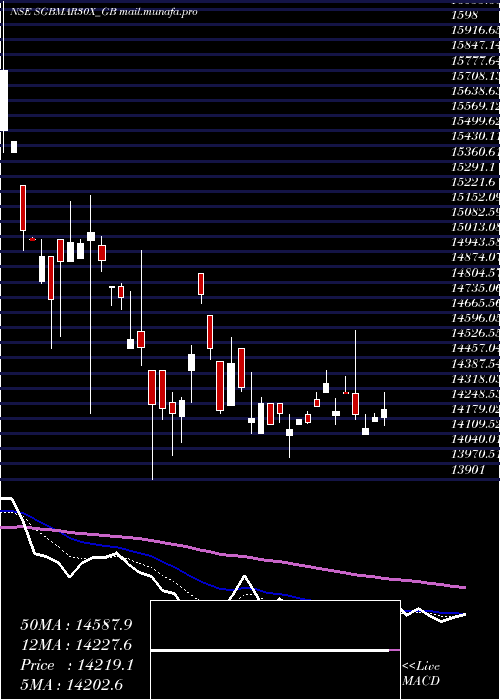Click the price label beginning 15777
500x700 pixels.
click(475, 61)
